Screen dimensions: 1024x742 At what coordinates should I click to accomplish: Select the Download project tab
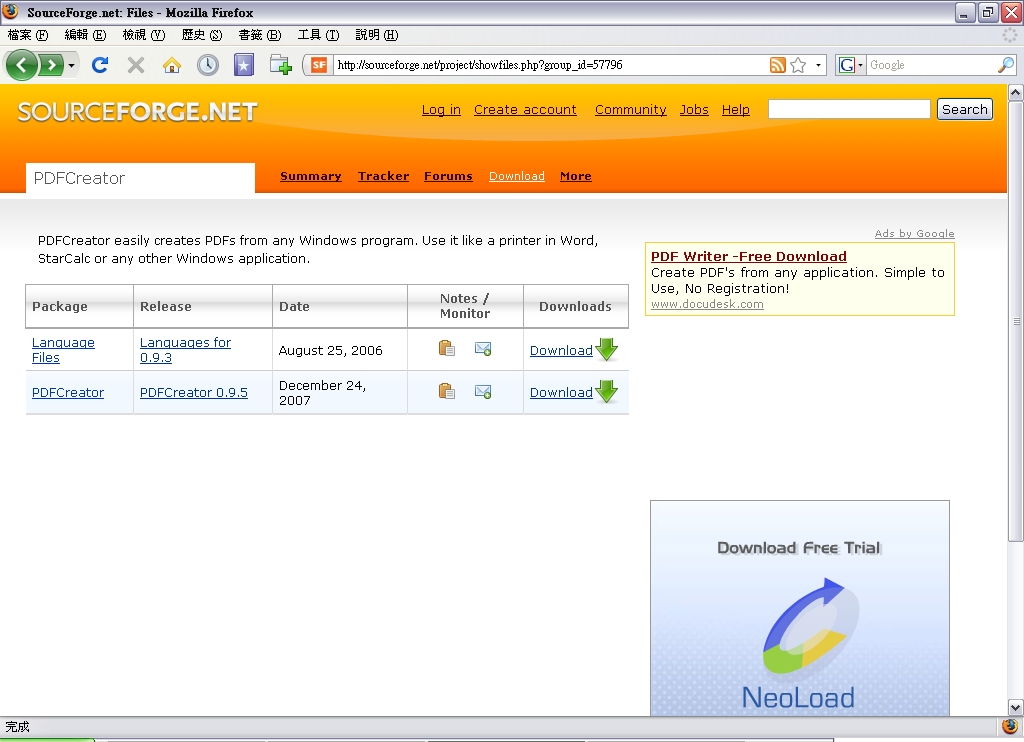[517, 176]
